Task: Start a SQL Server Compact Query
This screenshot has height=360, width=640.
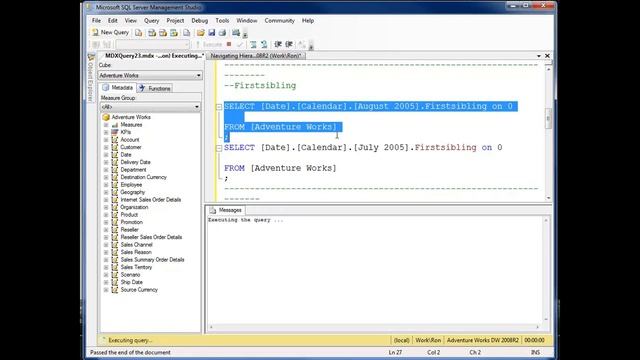Action: [187, 33]
